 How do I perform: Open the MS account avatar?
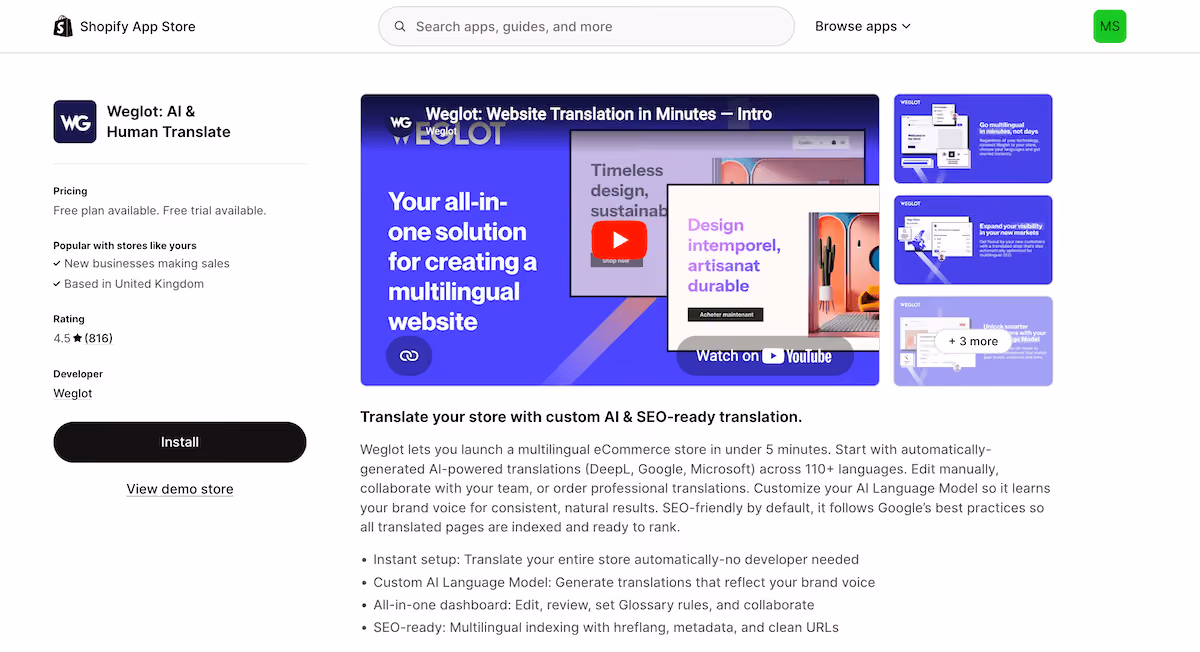[x=1110, y=26]
